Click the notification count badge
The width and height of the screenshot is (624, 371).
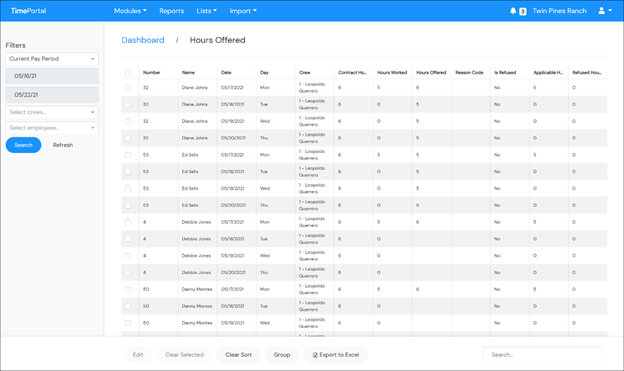pos(523,12)
